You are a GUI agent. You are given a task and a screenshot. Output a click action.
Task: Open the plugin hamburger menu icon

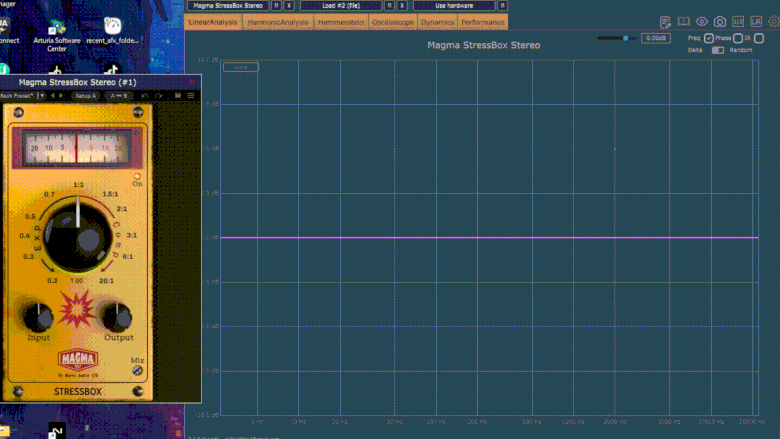click(x=190, y=95)
